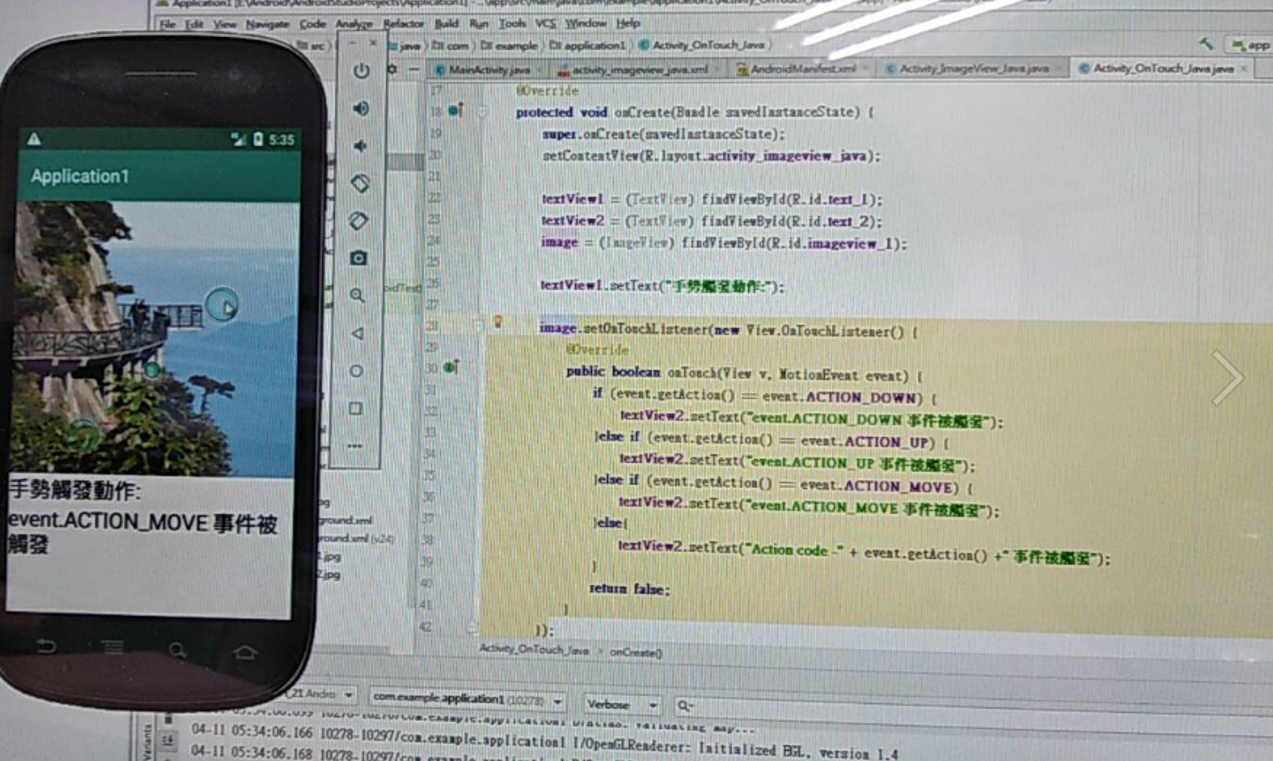Click the onCreate() breadcrumb below the editor
This screenshot has height=761, width=1273.
[x=636, y=651]
